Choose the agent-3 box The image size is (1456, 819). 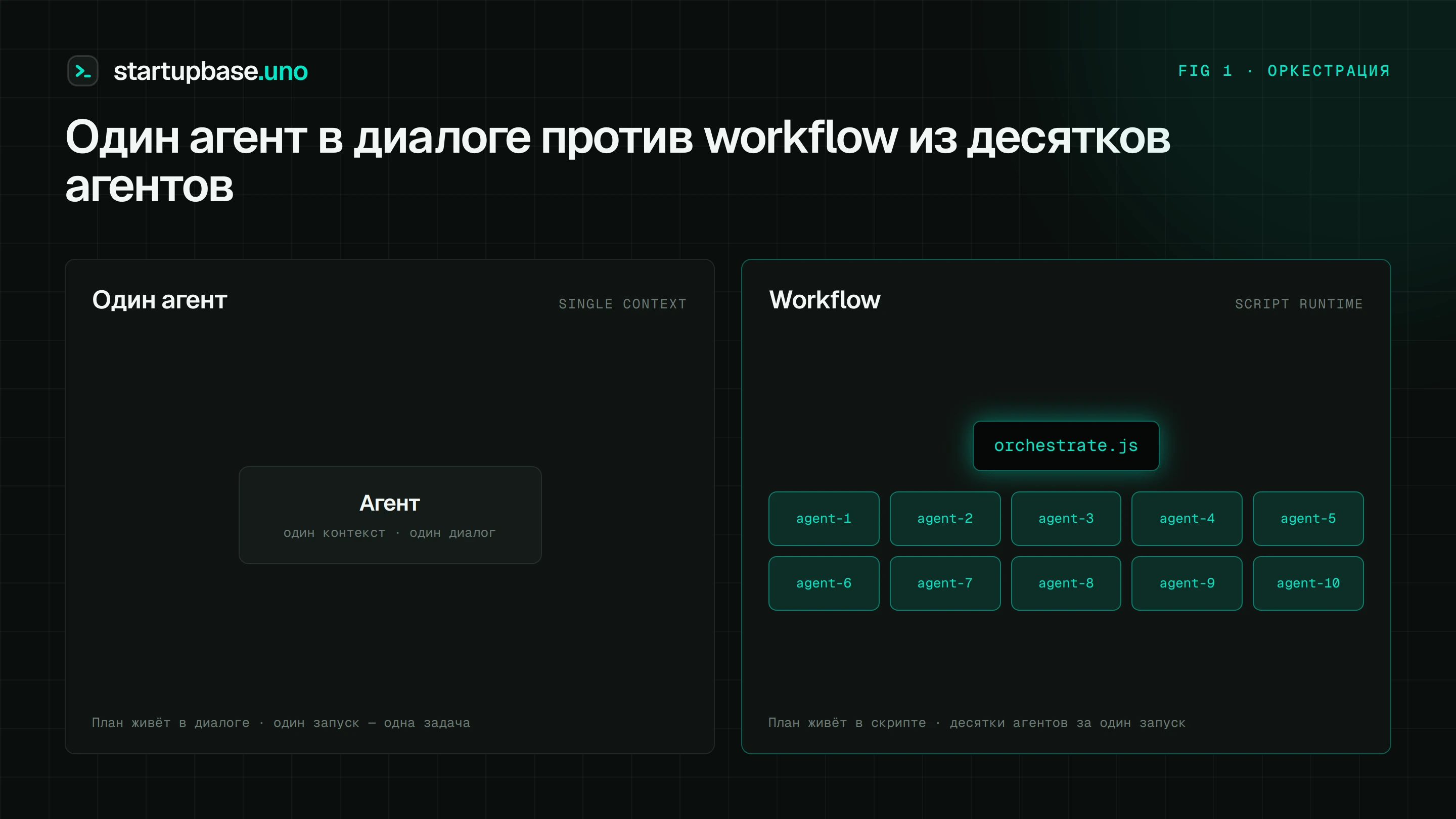[x=1065, y=518]
